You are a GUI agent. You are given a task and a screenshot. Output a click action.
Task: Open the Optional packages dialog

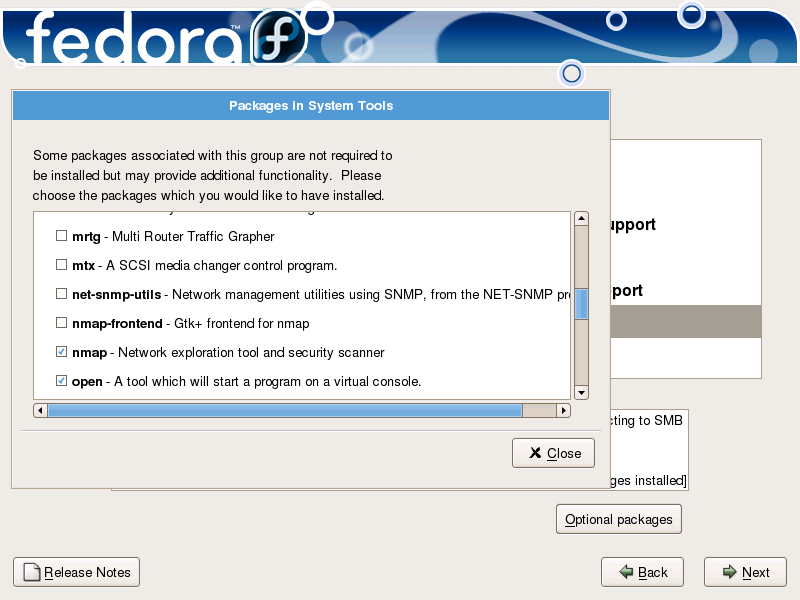coord(618,519)
